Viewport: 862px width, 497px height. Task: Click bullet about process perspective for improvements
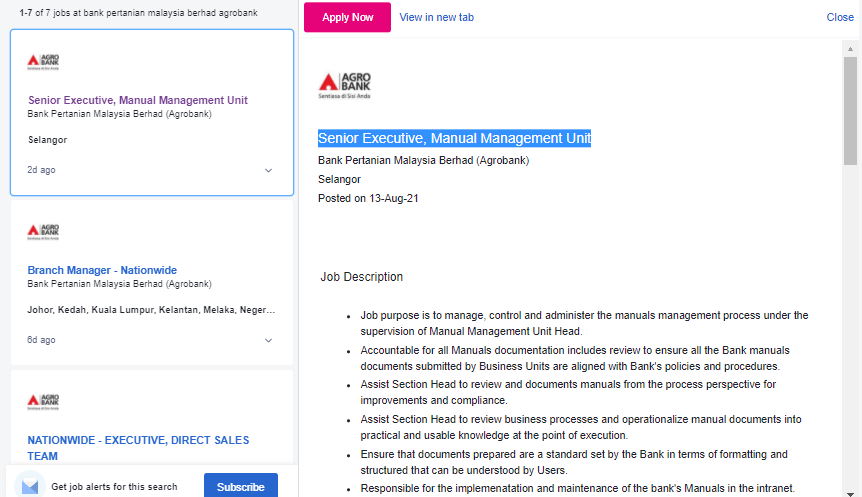pos(568,392)
